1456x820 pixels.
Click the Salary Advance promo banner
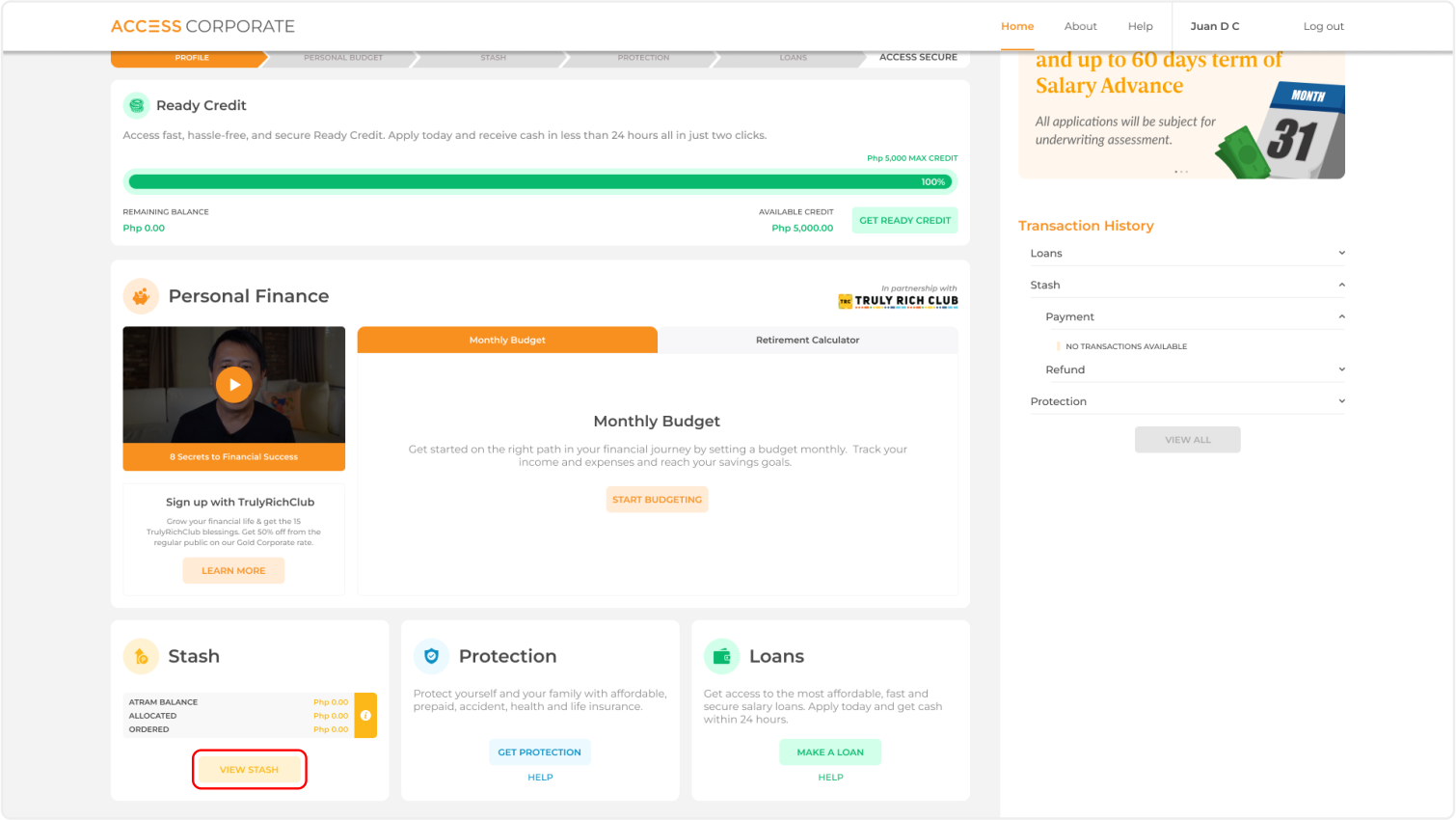coord(1181,115)
